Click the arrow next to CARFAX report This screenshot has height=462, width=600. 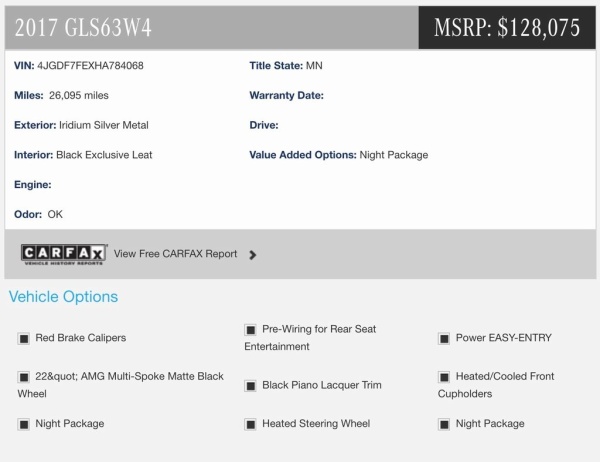pos(253,255)
